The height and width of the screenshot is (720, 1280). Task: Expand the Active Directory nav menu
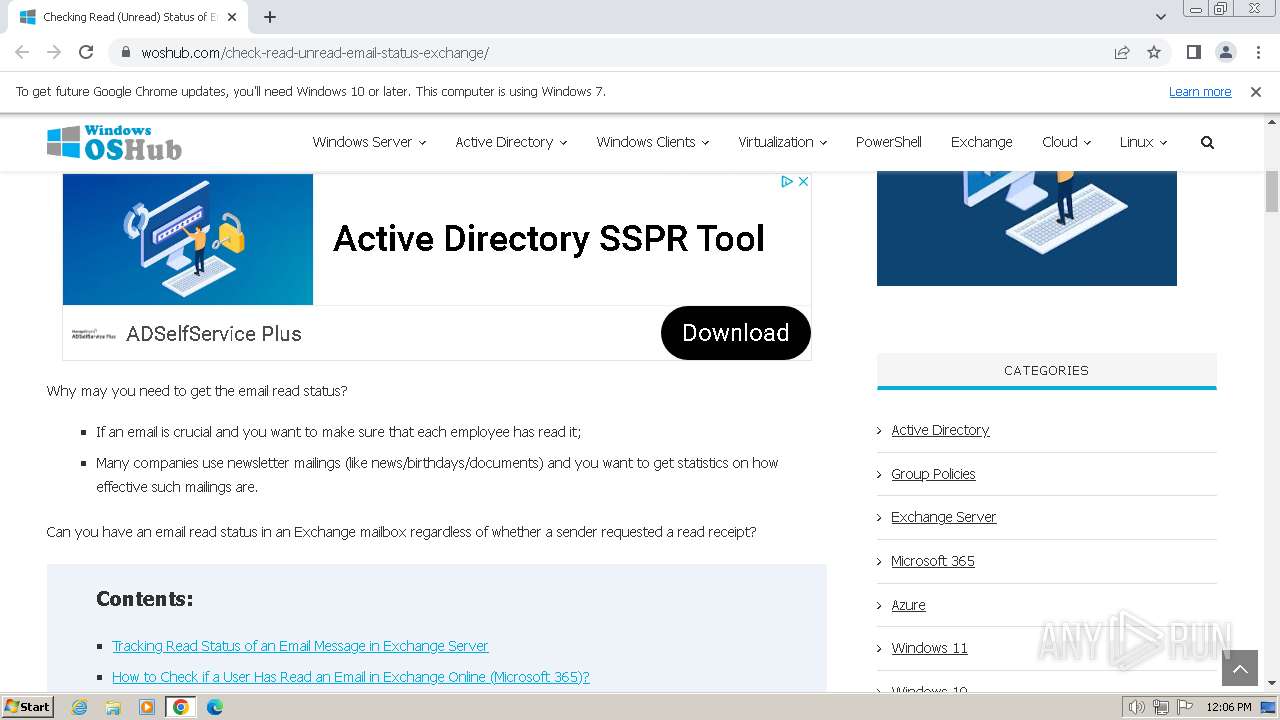click(x=511, y=142)
